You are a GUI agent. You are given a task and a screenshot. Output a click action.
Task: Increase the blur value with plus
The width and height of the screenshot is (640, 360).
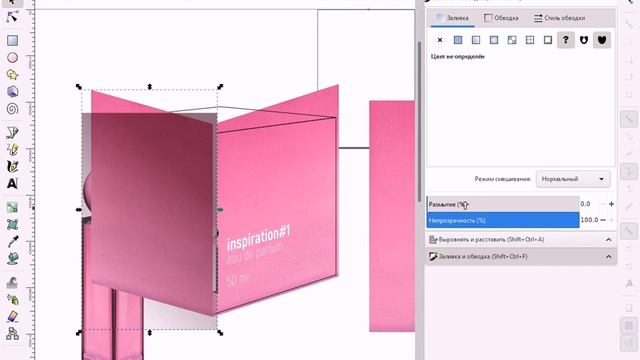(x=611, y=204)
